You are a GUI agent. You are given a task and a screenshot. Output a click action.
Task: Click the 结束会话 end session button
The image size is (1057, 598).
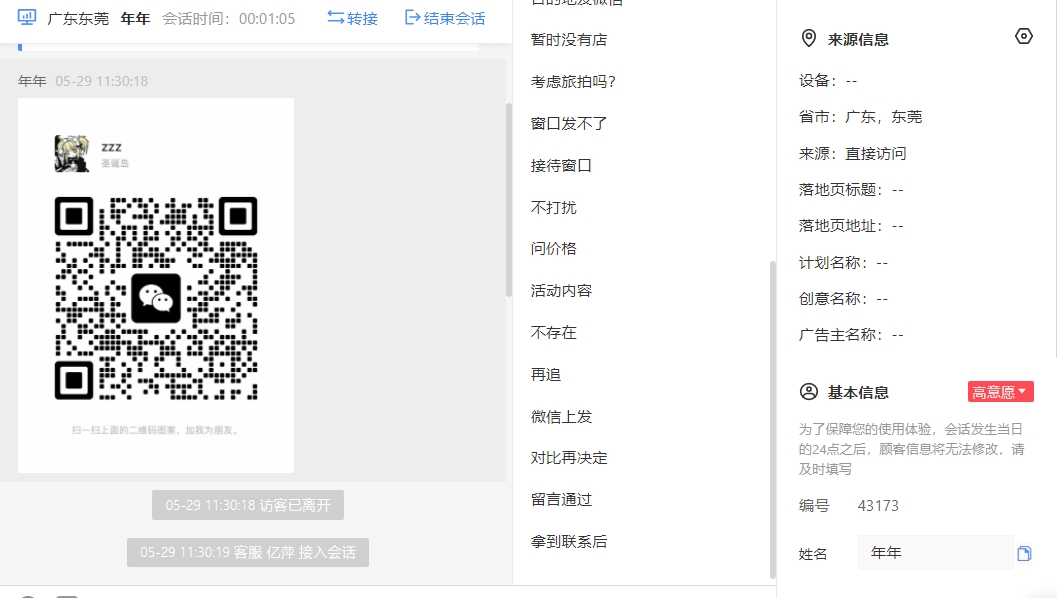[445, 18]
